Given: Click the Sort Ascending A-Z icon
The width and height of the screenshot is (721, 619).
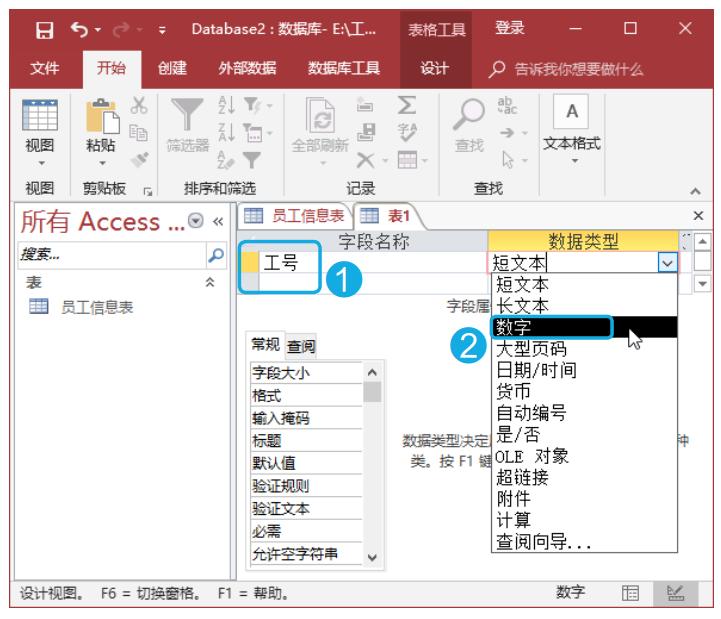Looking at the screenshot, I should 227,105.
